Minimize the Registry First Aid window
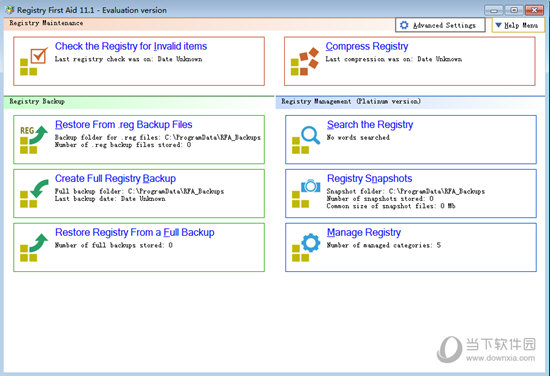550x376 pixels. pyautogui.click(x=494, y=10)
